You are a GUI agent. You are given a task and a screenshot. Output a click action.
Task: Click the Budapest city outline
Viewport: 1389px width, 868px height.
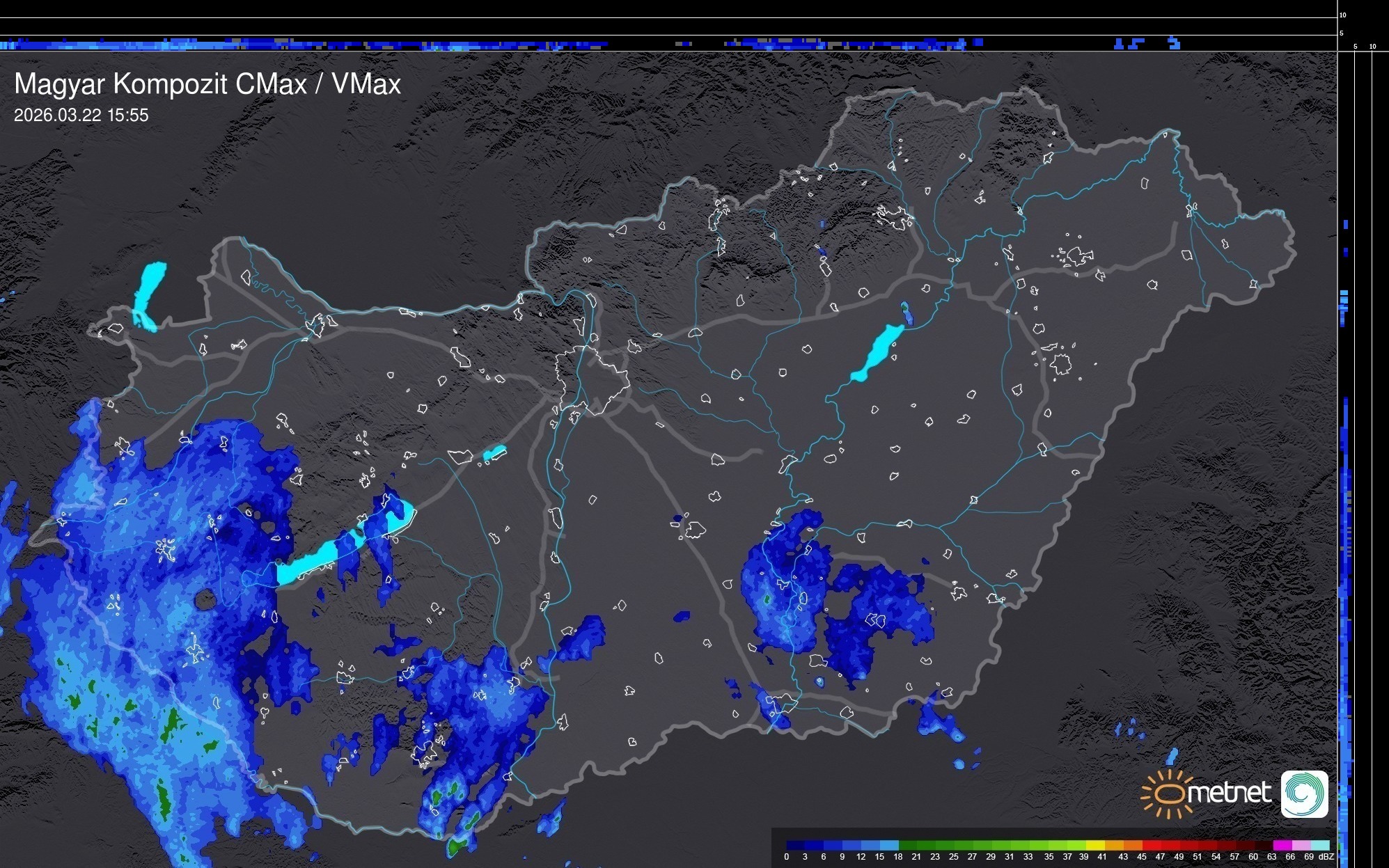[592, 379]
